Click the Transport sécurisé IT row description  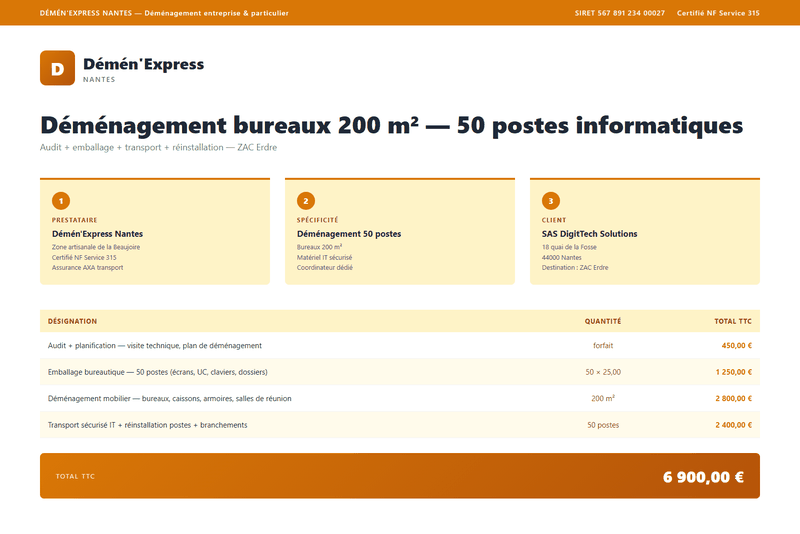pyautogui.click(x=147, y=425)
